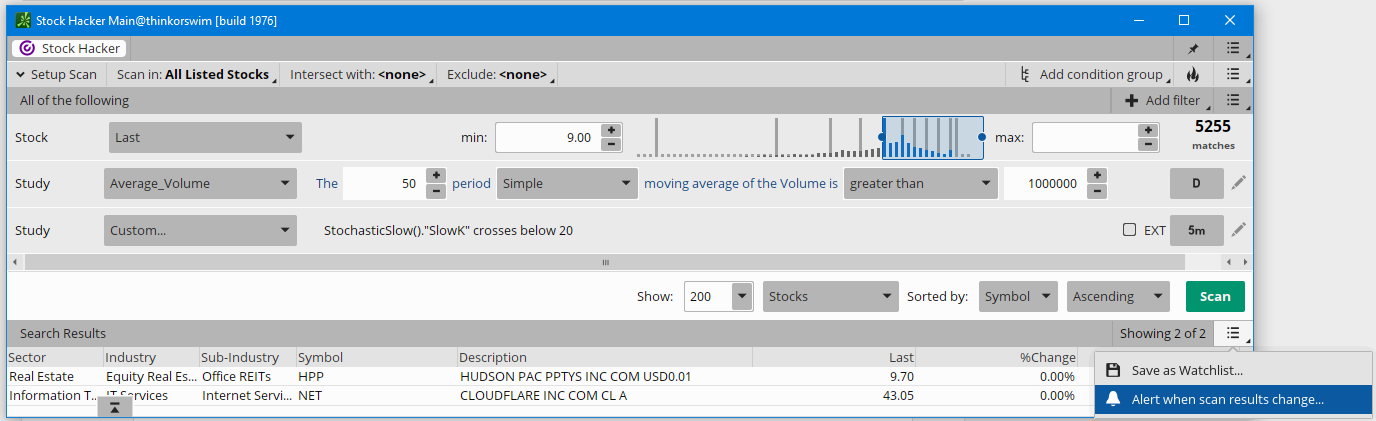Open the Last stock filter dropdown
The image size is (1376, 421).
pos(205,137)
